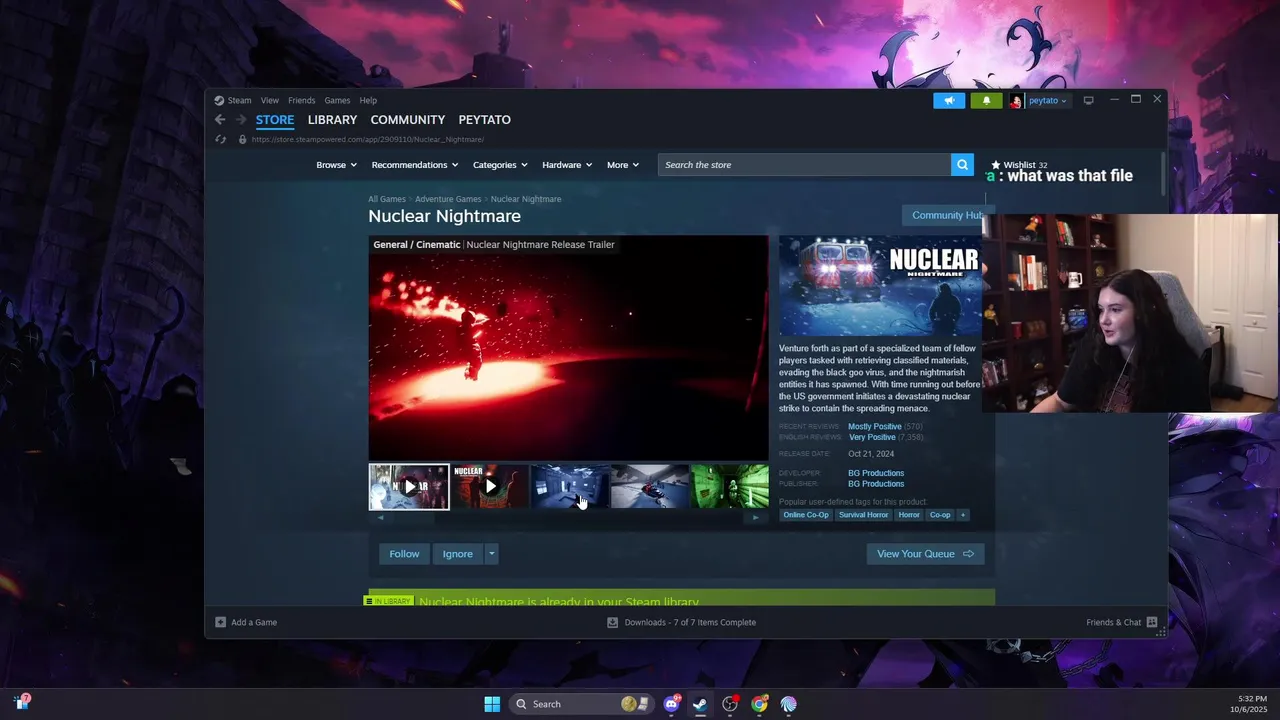Open the green notifications bell
Viewport: 1280px width, 720px height.
pyautogui.click(x=986, y=101)
